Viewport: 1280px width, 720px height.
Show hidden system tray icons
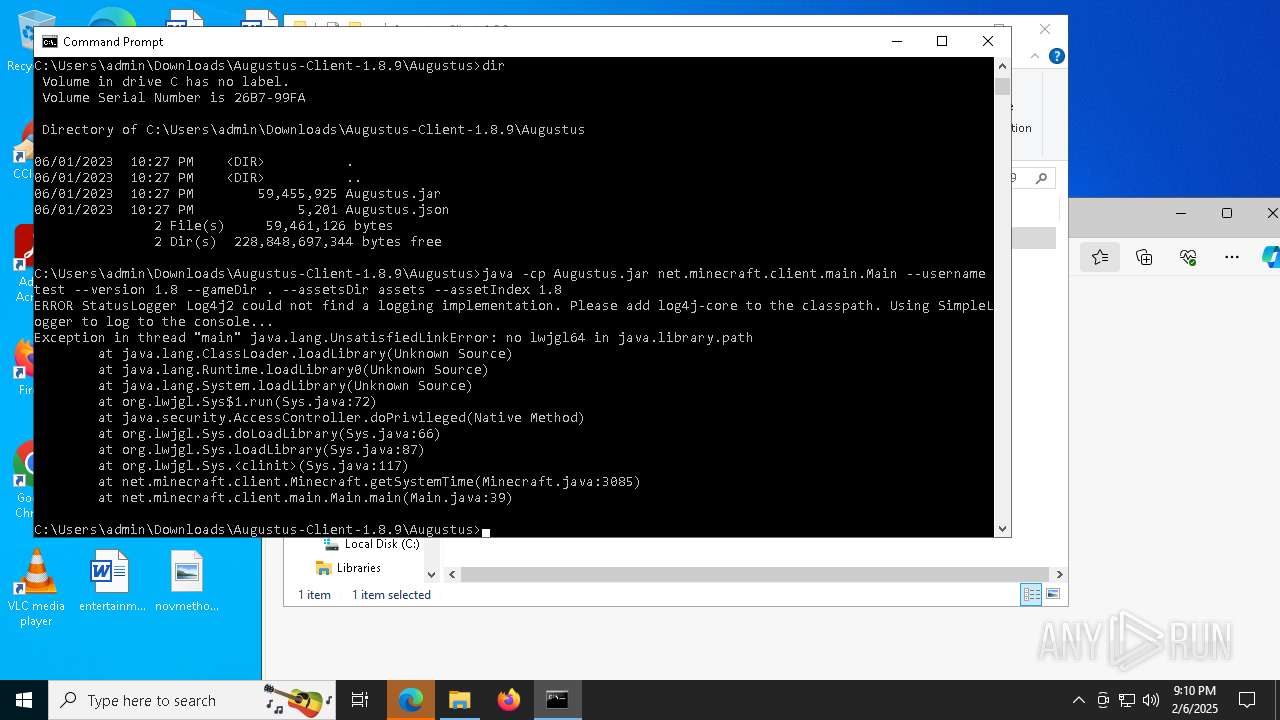click(1078, 700)
